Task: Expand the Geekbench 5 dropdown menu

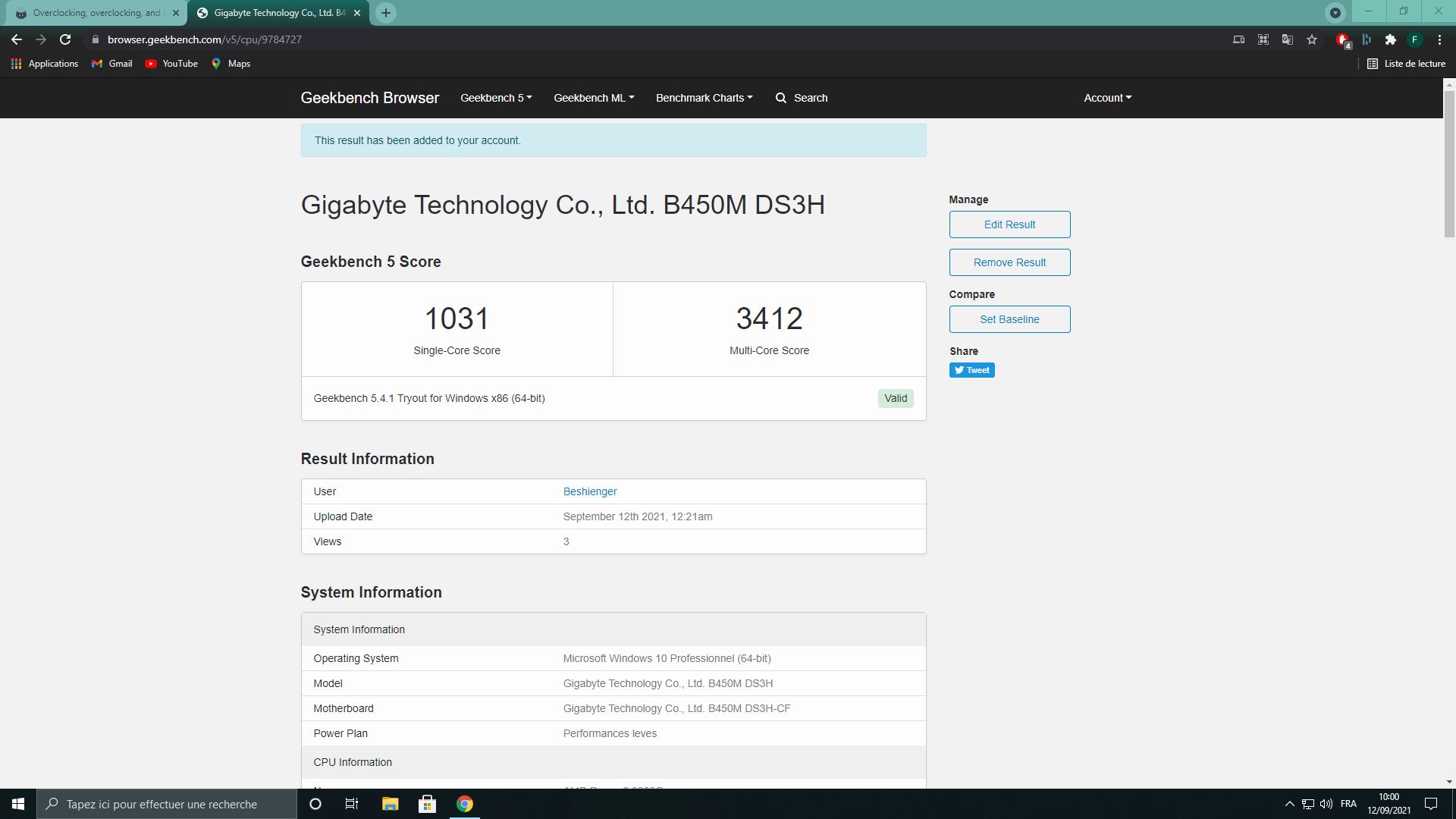Action: (496, 98)
